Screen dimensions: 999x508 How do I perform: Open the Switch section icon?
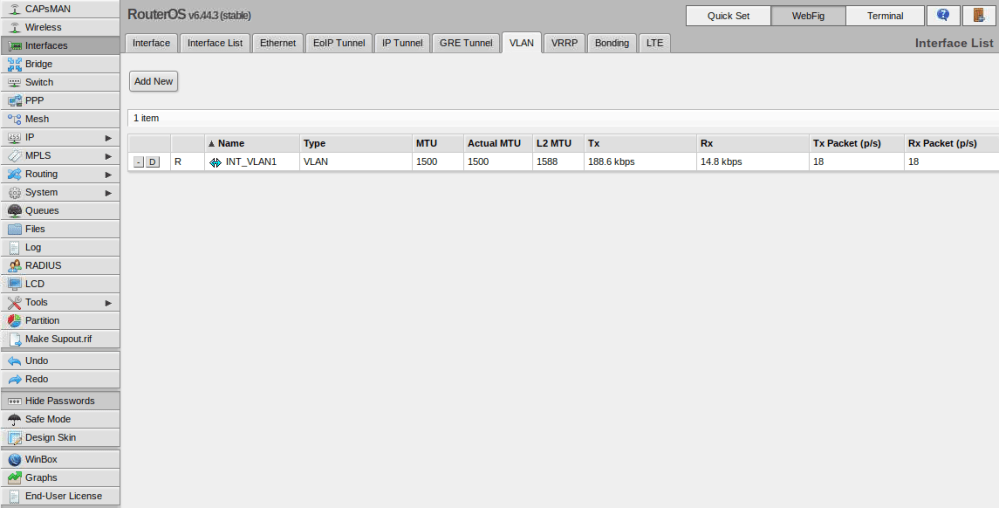pos(15,82)
